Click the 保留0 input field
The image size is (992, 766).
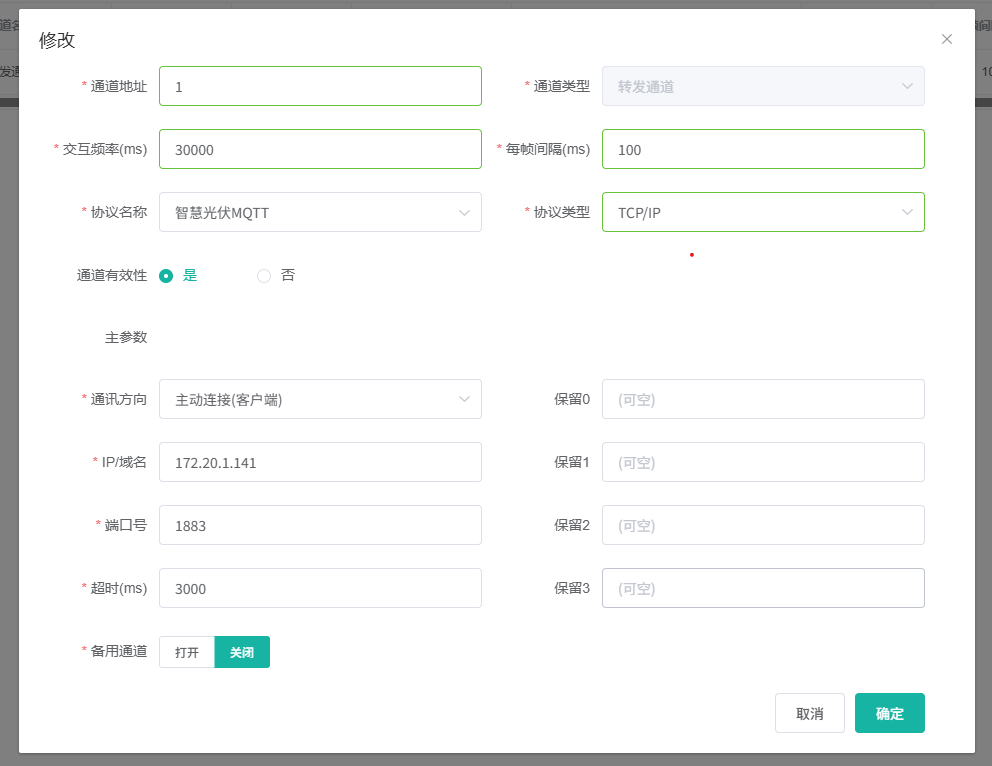point(763,399)
